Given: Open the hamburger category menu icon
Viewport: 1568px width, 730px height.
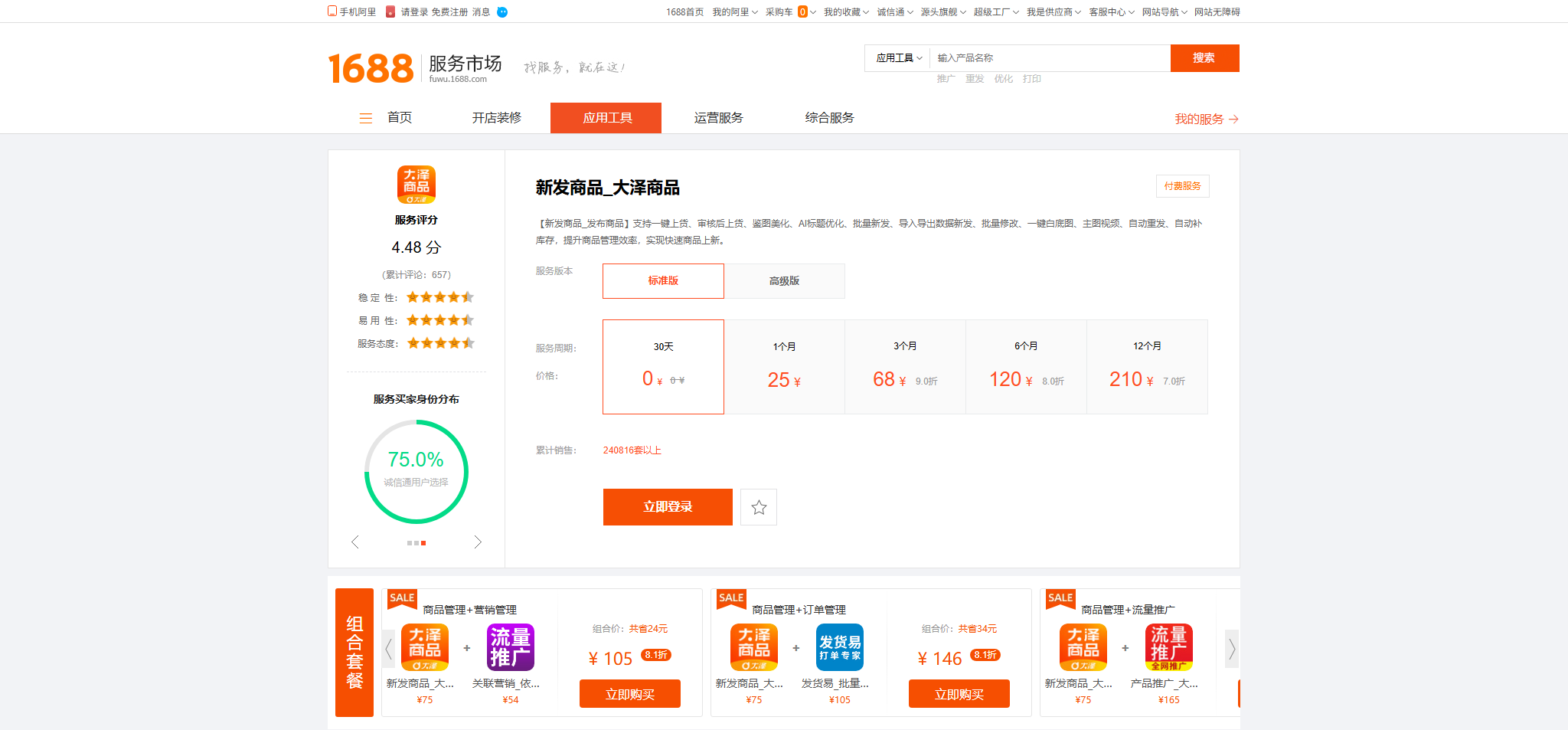Looking at the screenshot, I should point(366,118).
